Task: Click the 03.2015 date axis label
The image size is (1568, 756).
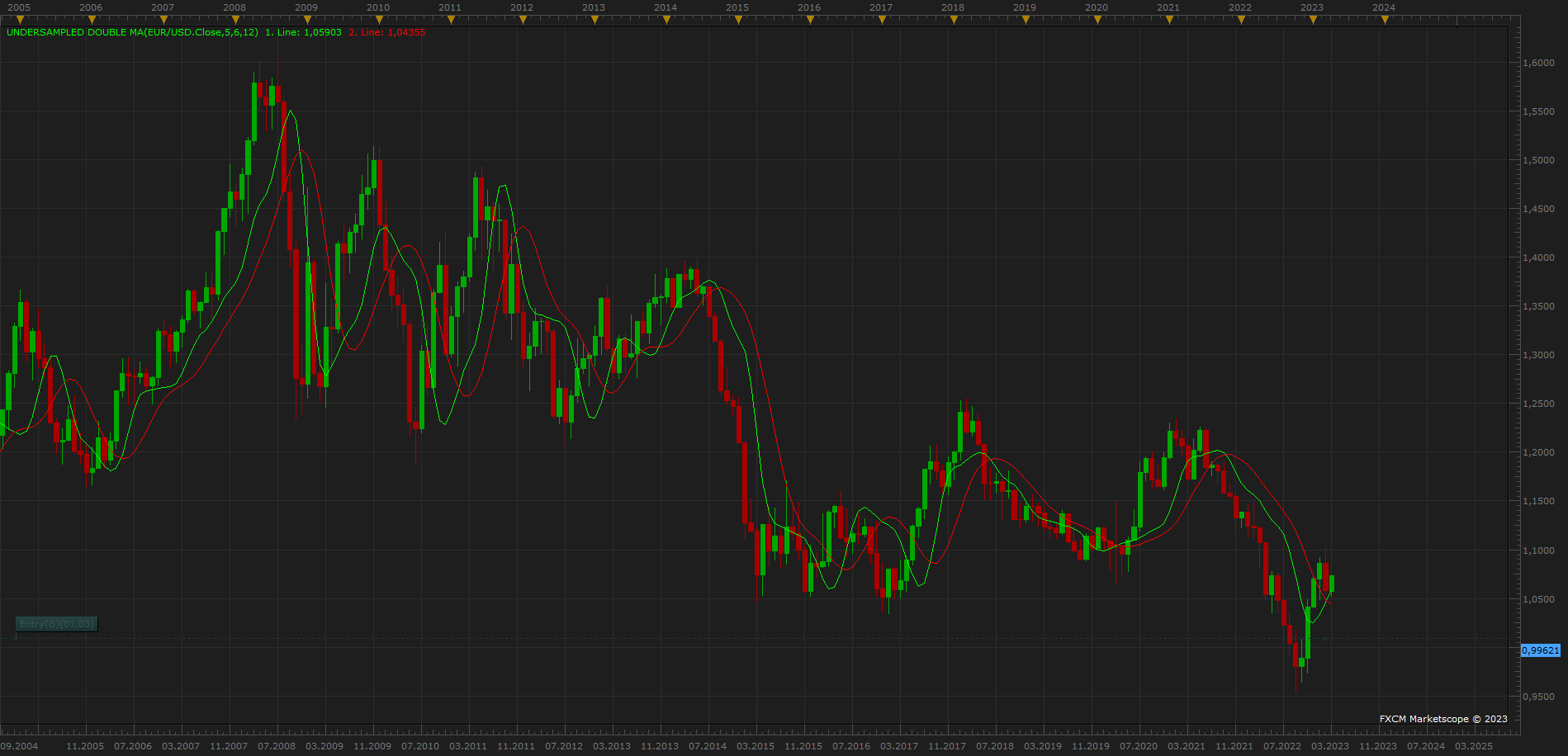Action: coord(756,746)
